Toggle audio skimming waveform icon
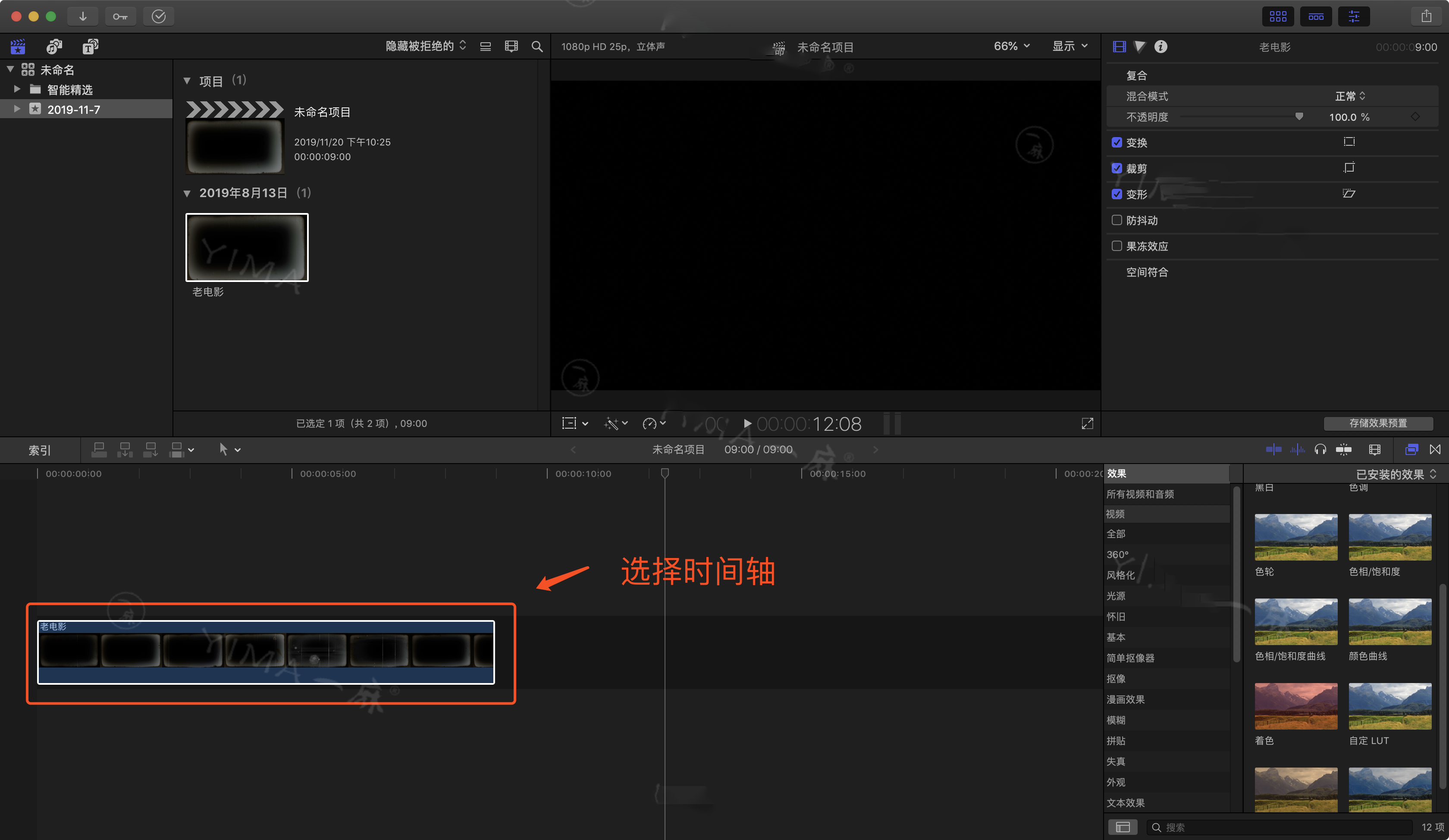Viewport: 1449px width, 840px height. click(x=1297, y=450)
